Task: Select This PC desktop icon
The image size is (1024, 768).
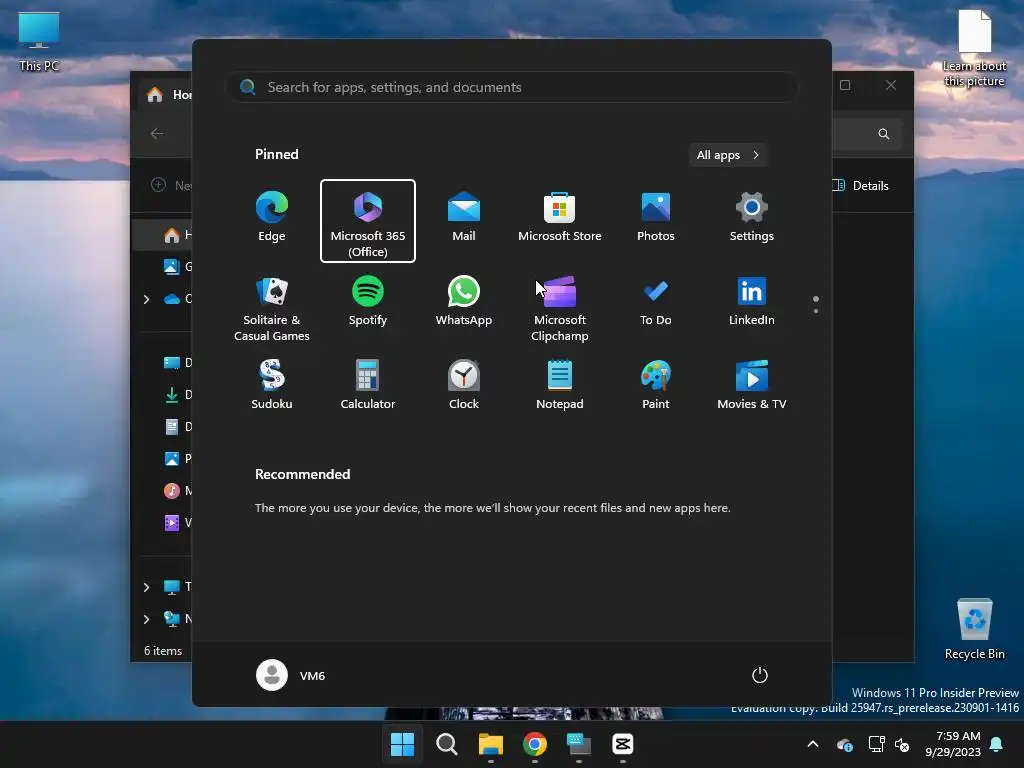Action: click(39, 41)
